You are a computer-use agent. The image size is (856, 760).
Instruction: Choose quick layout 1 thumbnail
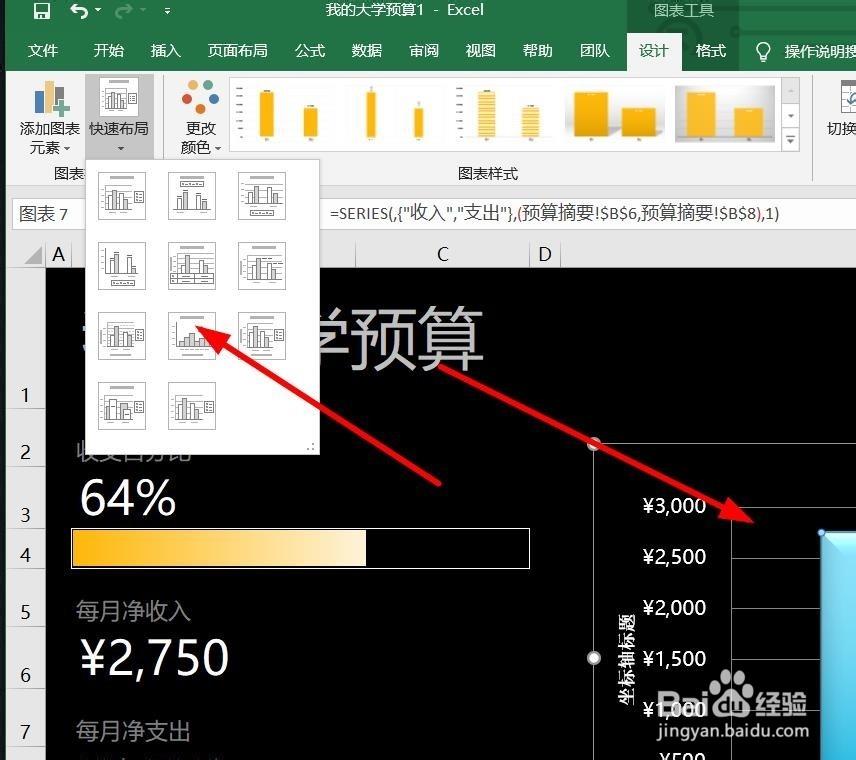click(x=122, y=195)
